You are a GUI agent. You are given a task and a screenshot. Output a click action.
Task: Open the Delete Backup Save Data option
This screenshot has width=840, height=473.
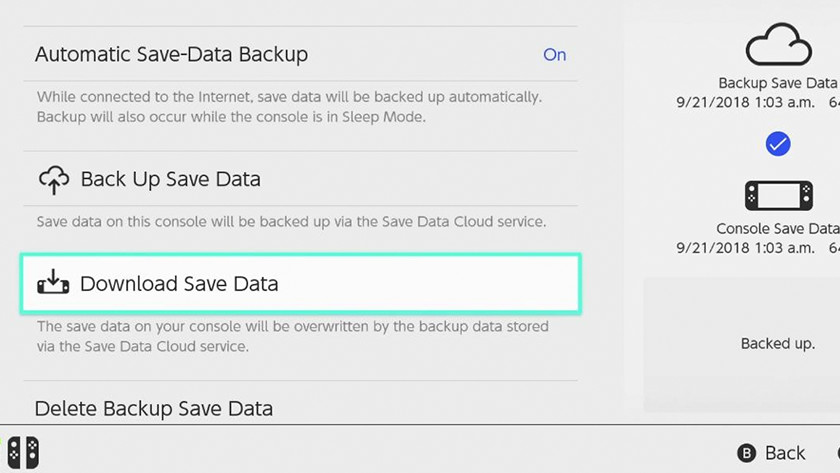[x=153, y=408]
